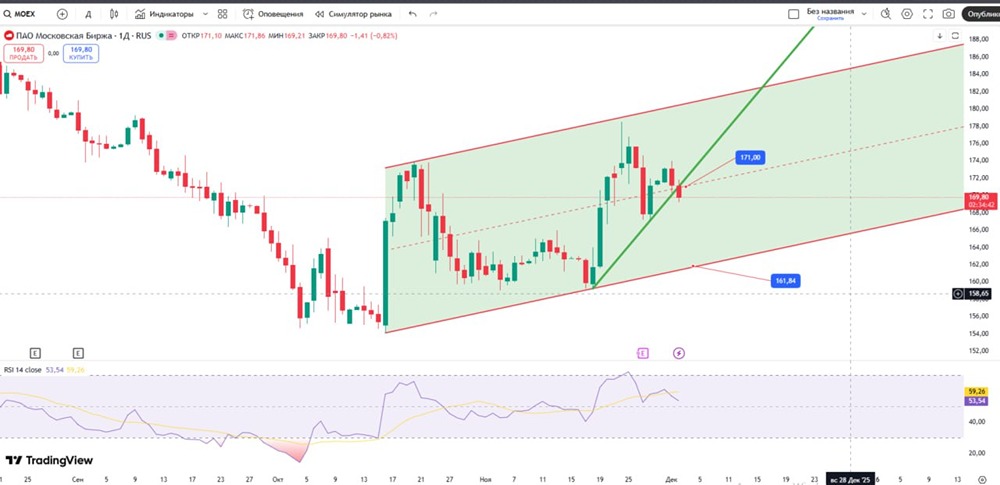Select the layout setup square icon
The height and width of the screenshot is (485, 1000).
(x=793, y=13)
